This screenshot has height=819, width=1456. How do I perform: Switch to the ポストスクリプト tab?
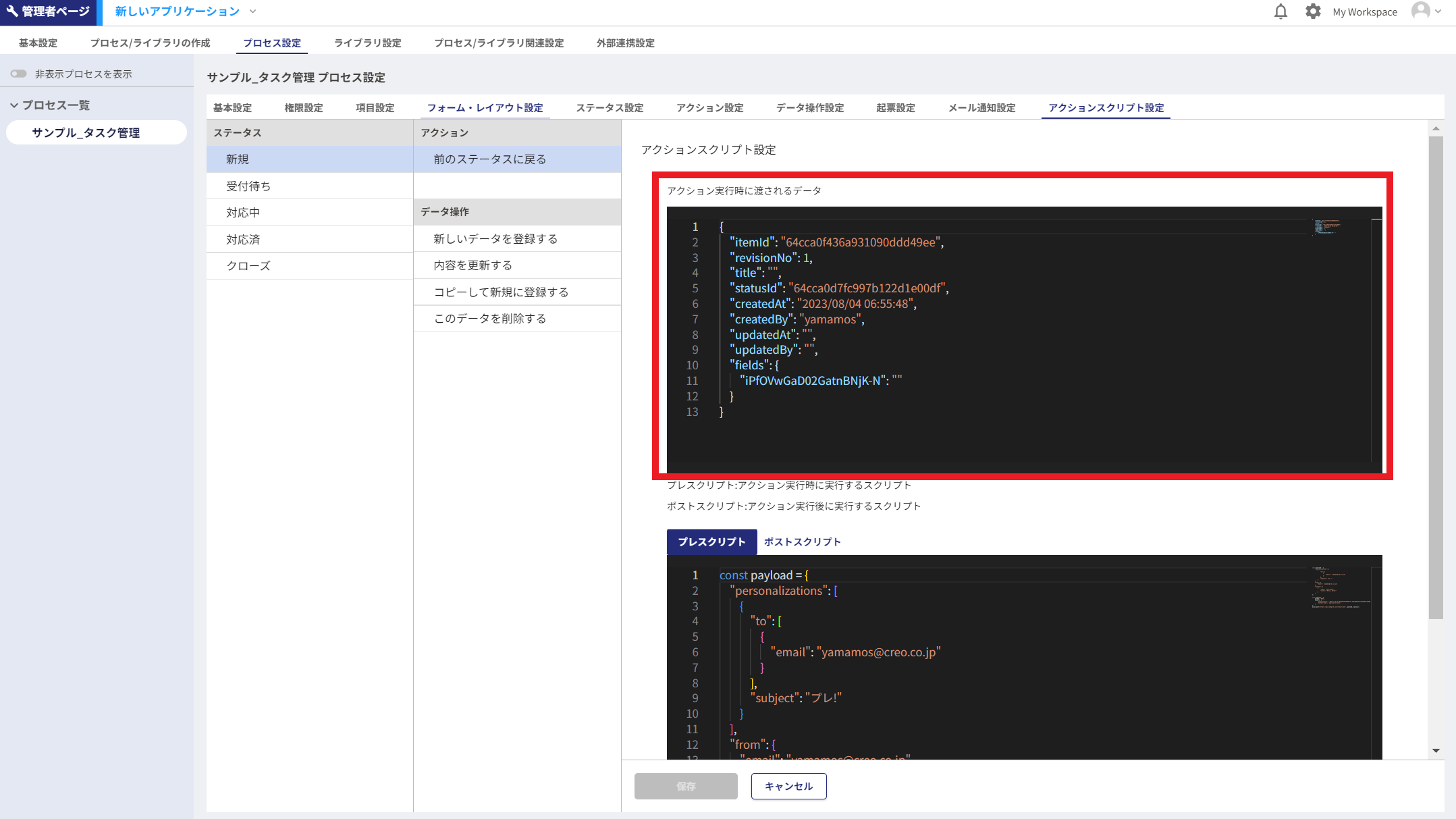802,541
